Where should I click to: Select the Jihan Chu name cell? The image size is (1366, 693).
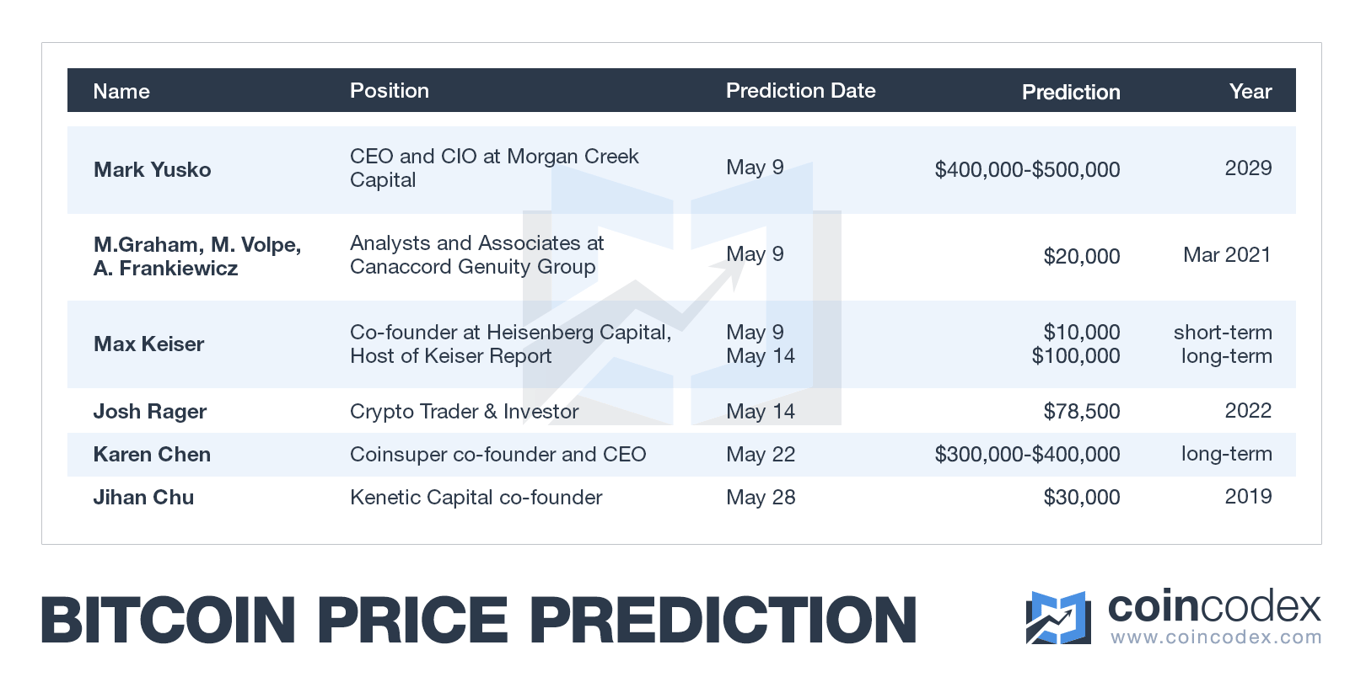click(144, 497)
